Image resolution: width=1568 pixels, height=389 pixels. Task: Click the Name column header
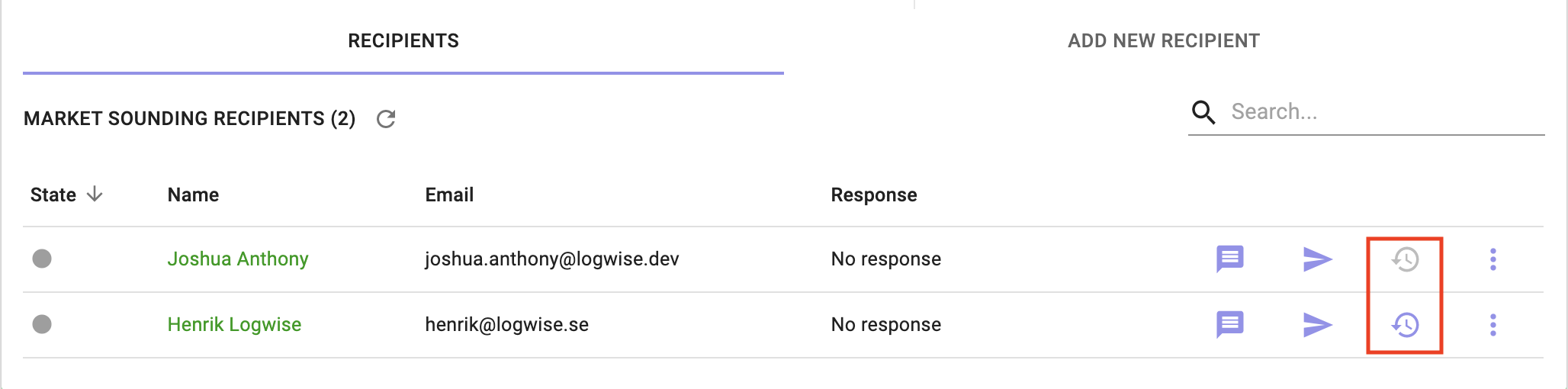pos(193,195)
